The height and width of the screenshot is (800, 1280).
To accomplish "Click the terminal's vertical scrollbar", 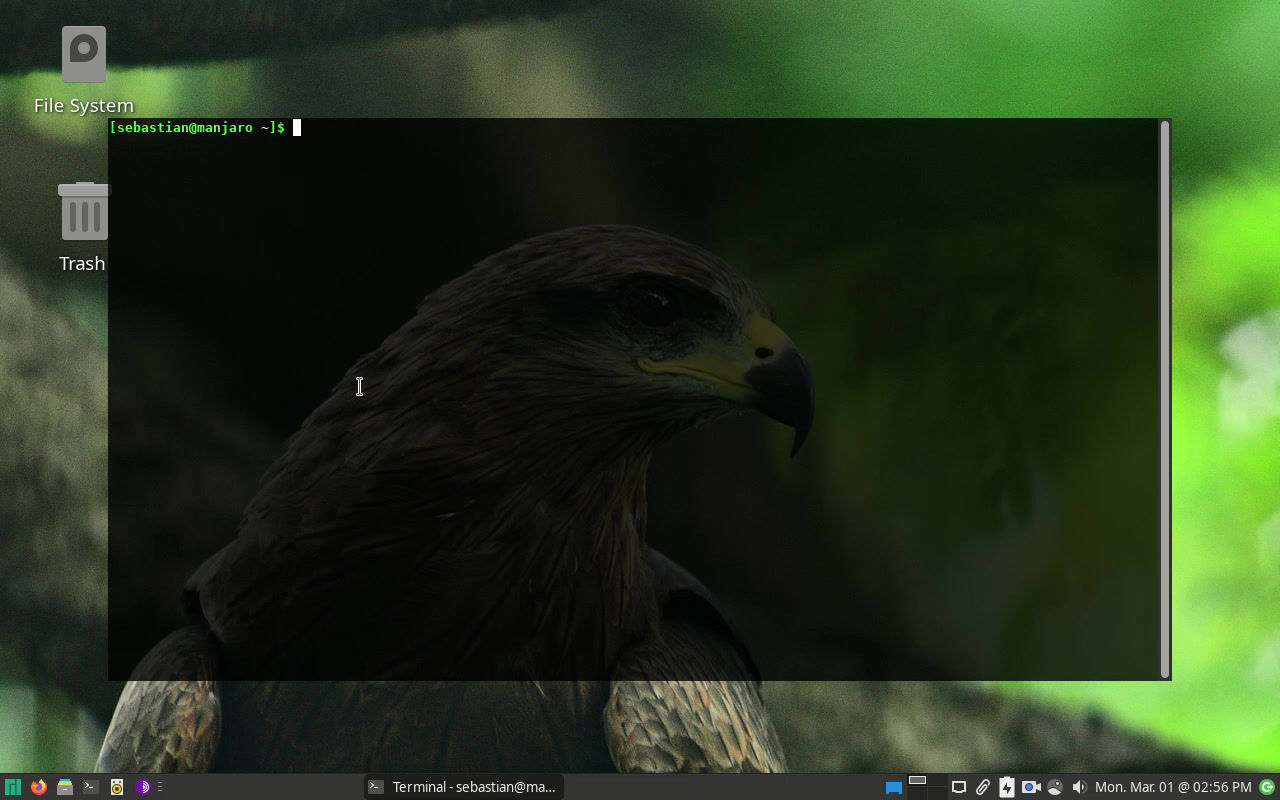I will 1164,398.
